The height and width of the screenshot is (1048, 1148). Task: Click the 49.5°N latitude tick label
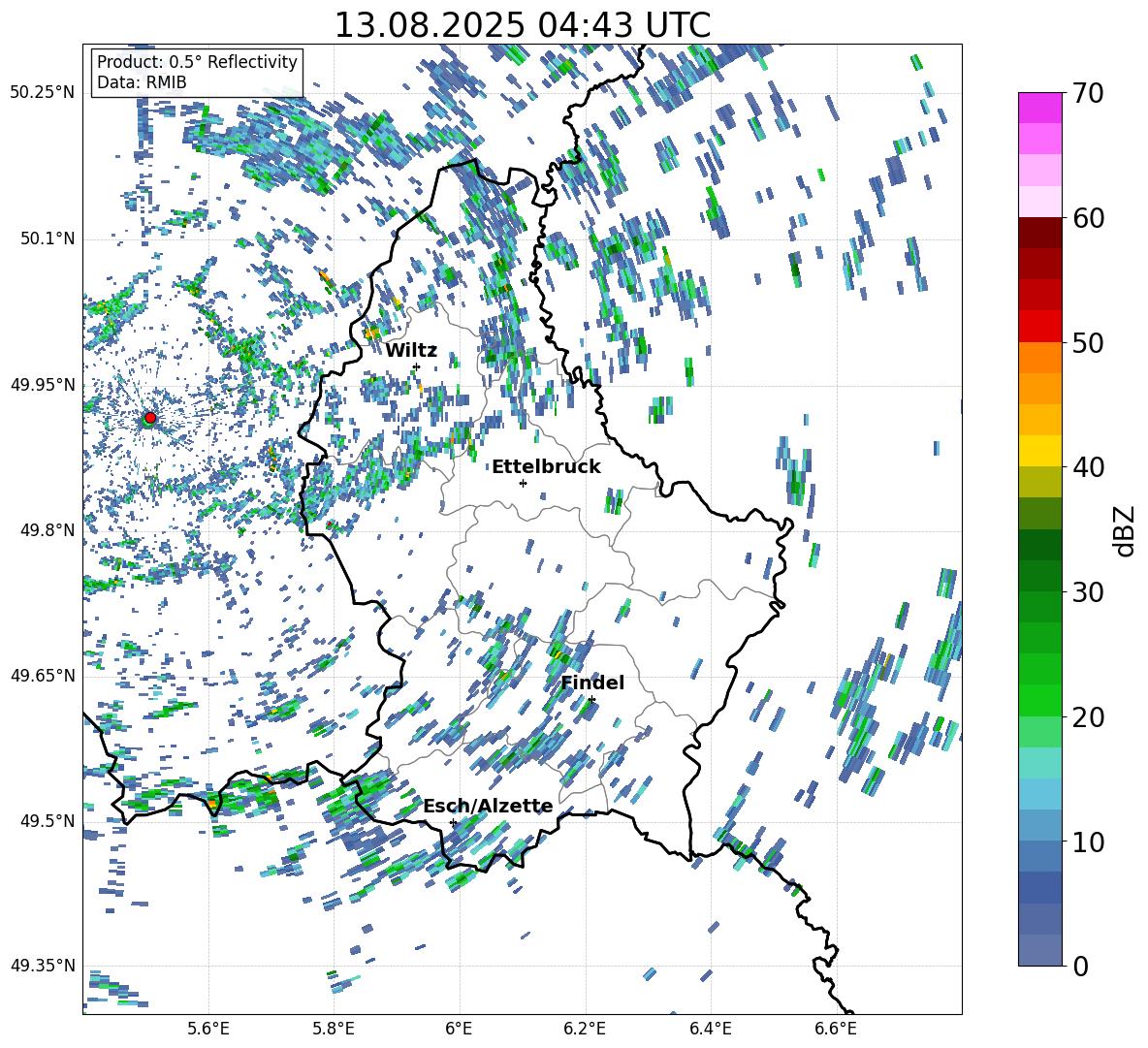[x=47, y=821]
